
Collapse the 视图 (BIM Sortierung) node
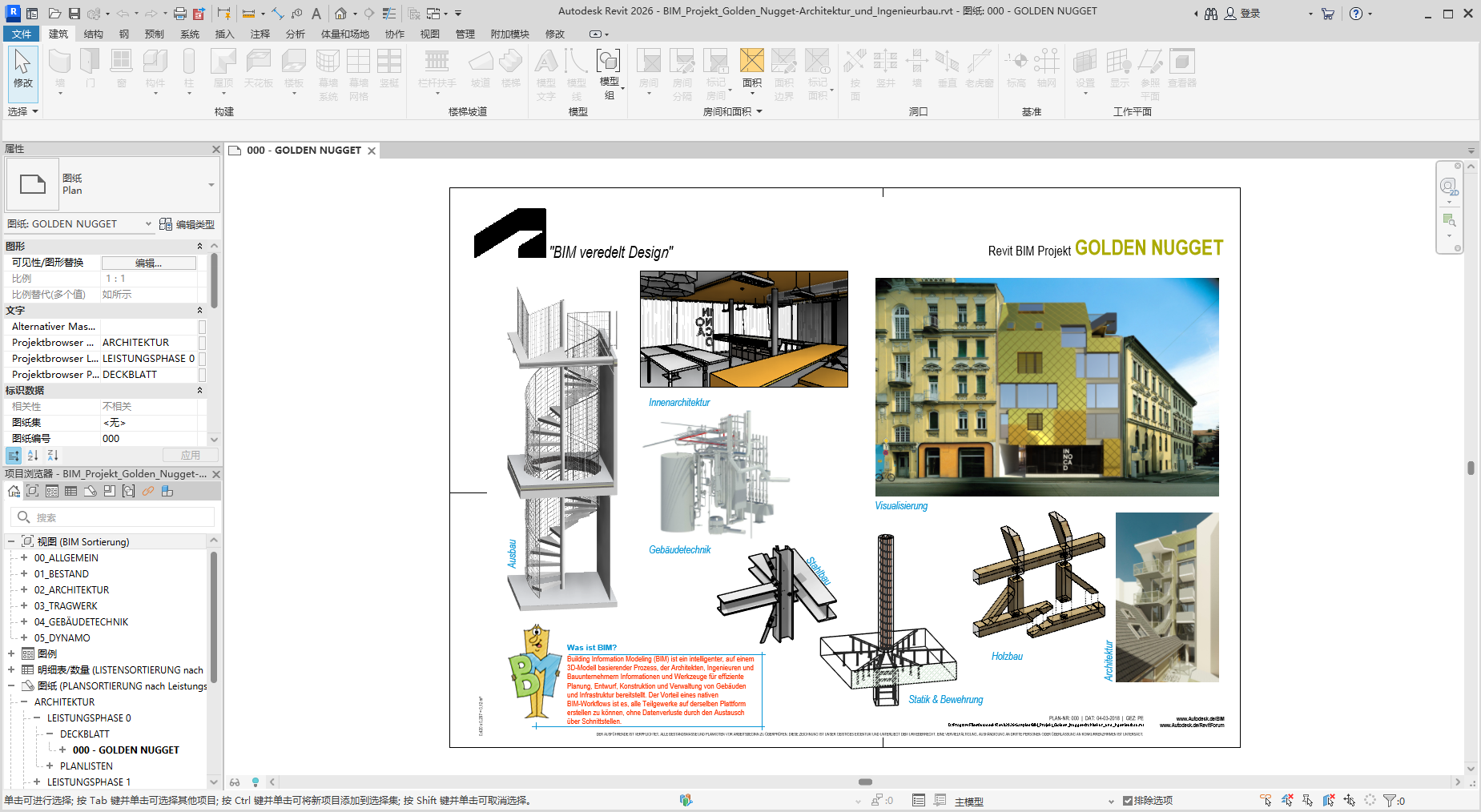11,541
